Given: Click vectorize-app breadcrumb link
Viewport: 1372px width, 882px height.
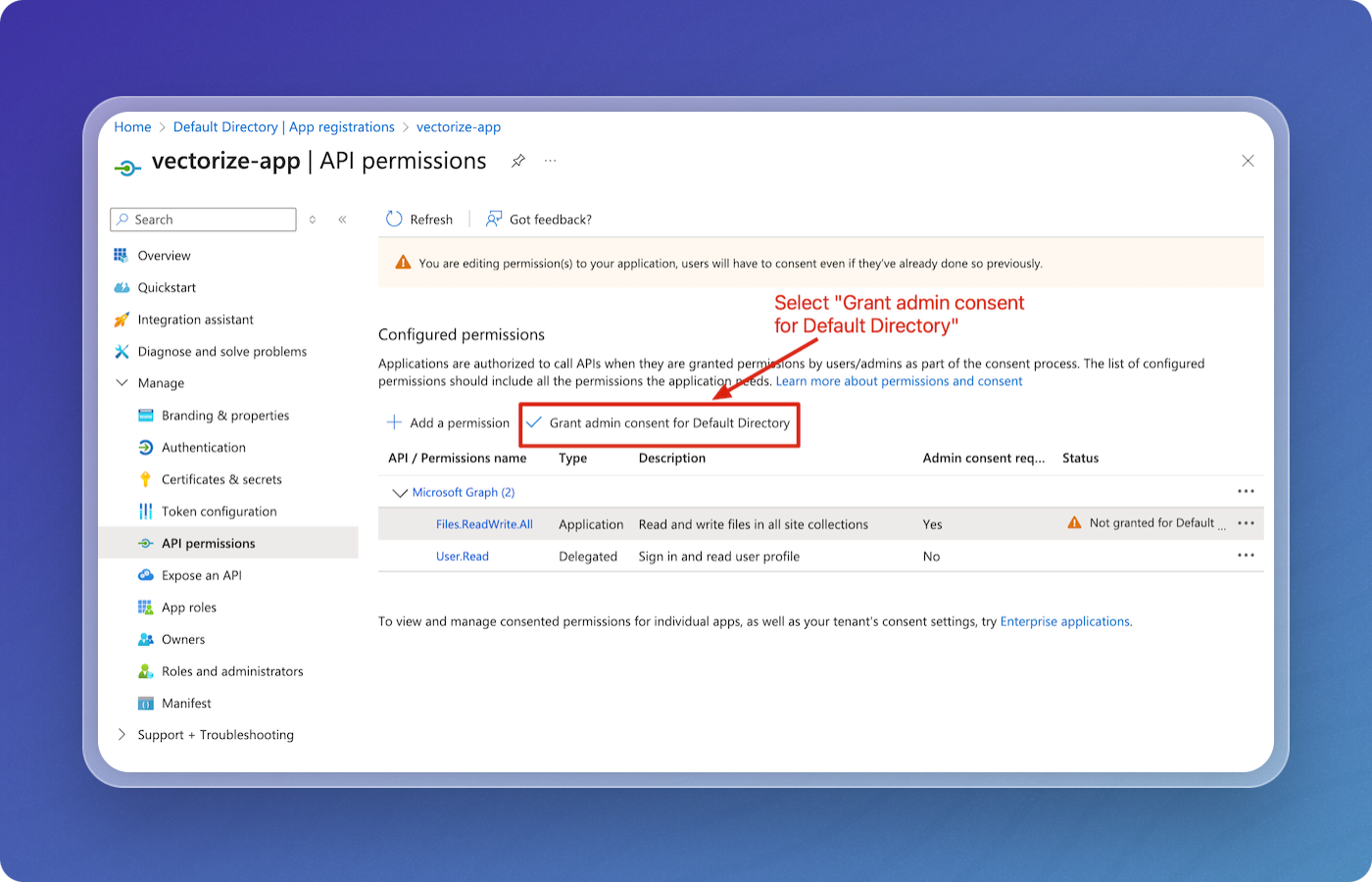Looking at the screenshot, I should click(459, 127).
